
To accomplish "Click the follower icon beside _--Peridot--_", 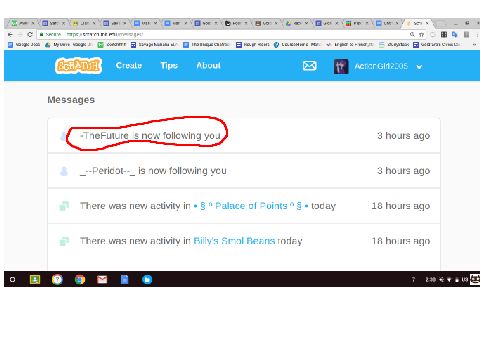I will point(64,171).
